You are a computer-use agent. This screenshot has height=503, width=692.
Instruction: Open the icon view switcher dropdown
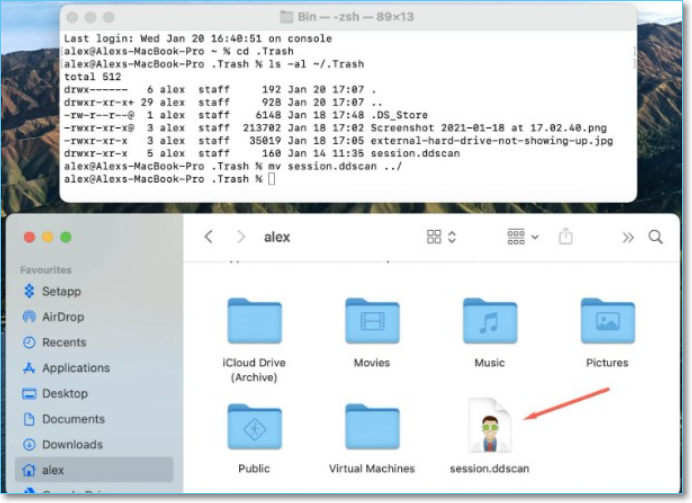[441, 237]
